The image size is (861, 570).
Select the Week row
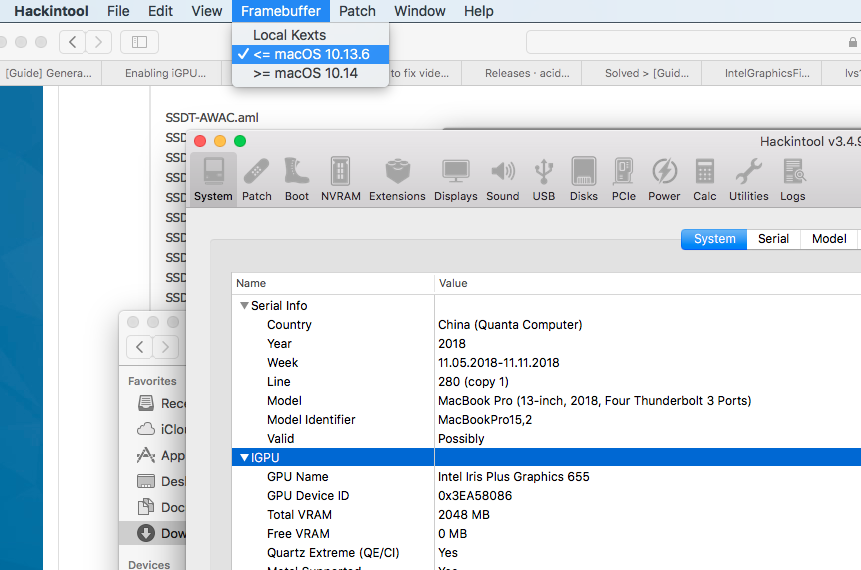point(546,362)
